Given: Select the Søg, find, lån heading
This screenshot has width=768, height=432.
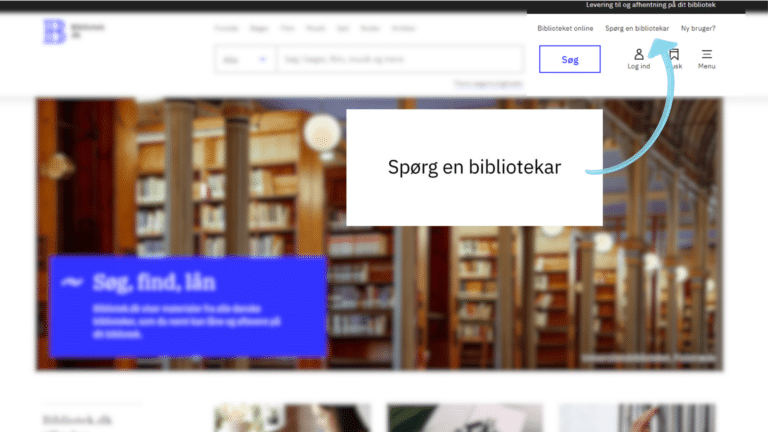Looking at the screenshot, I should (x=154, y=282).
